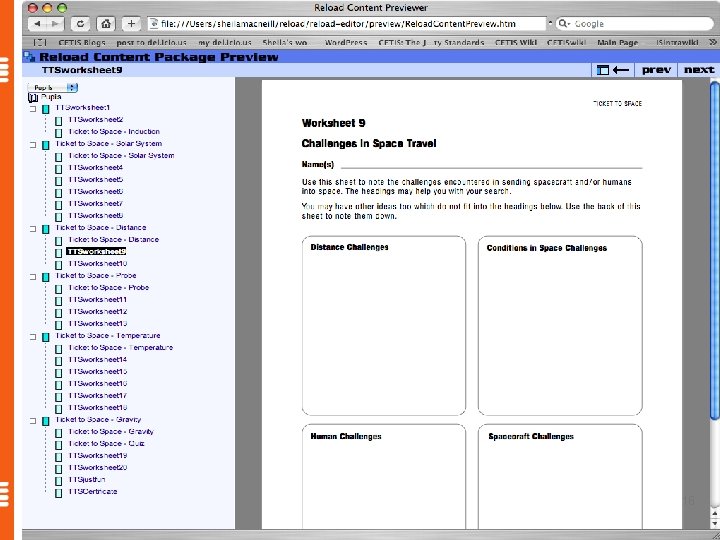Click the folder icon beside TTSworksheet1
Screen dimensions: 720x540
pos(45,109)
